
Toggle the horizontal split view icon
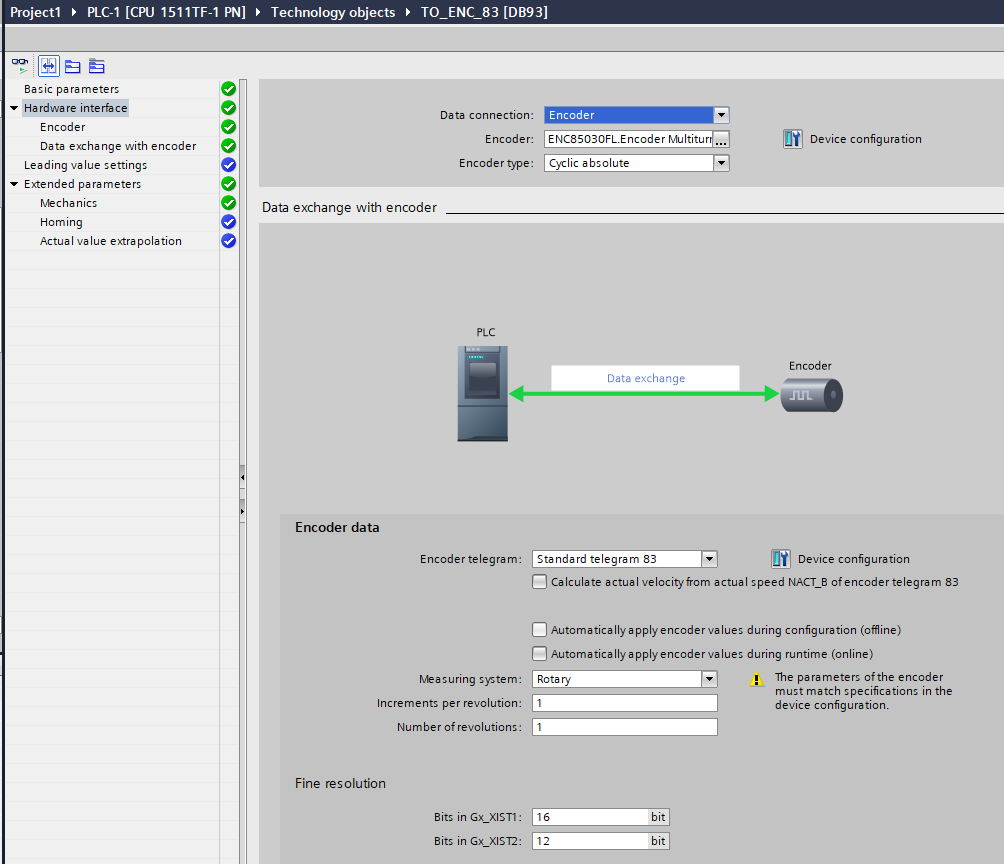[48, 66]
